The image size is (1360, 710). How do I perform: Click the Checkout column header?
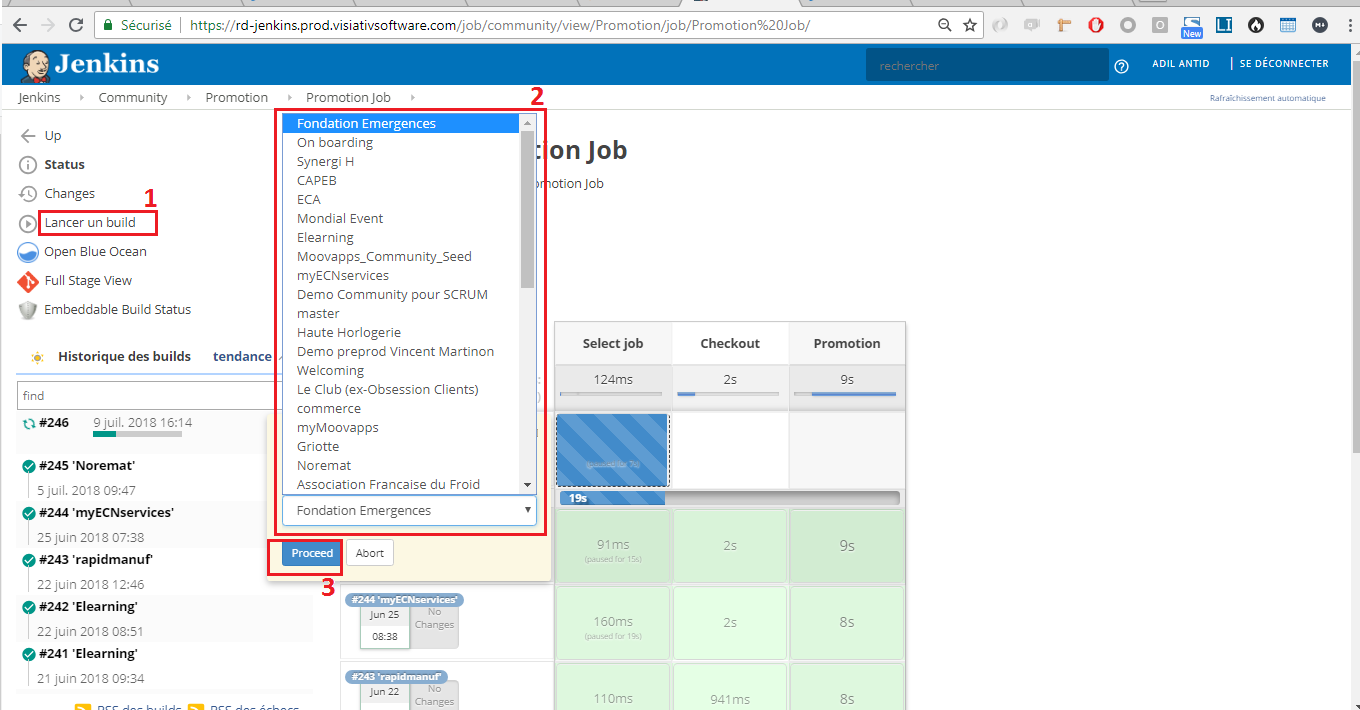[730, 344]
